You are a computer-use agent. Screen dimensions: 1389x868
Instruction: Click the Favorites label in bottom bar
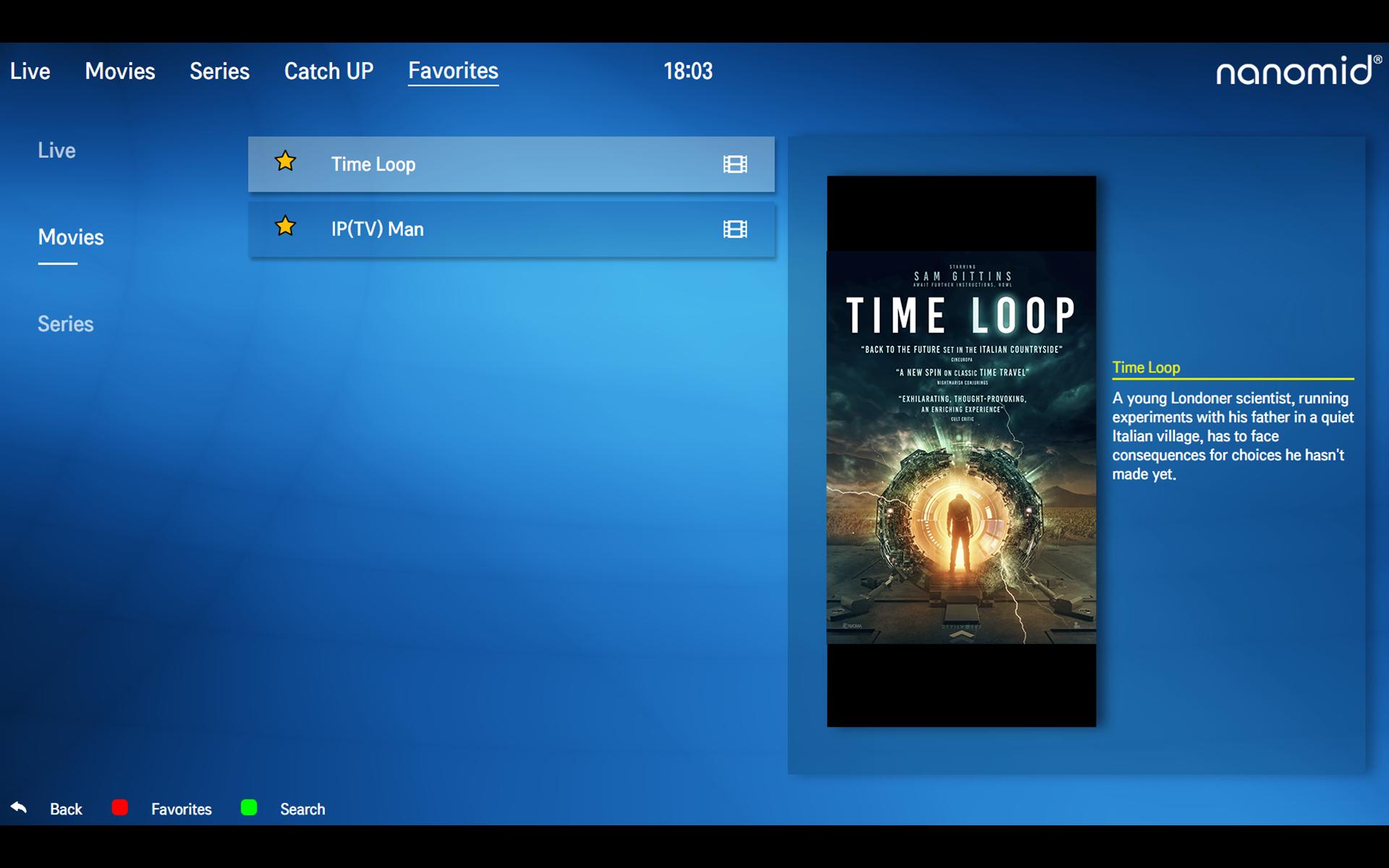point(182,809)
